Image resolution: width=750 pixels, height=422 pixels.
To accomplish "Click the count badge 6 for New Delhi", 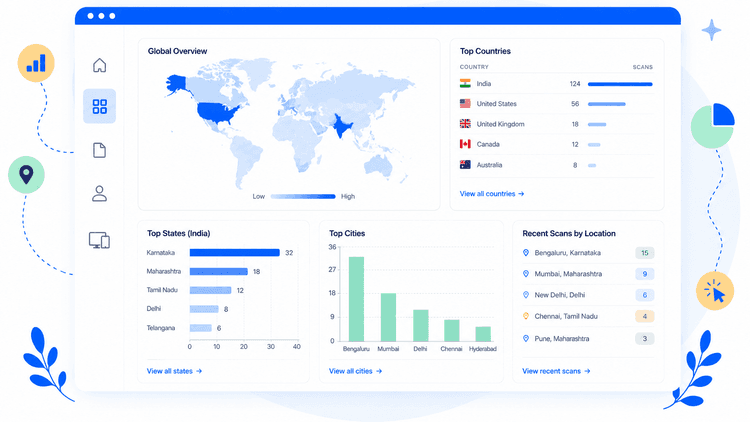I will [x=645, y=295].
